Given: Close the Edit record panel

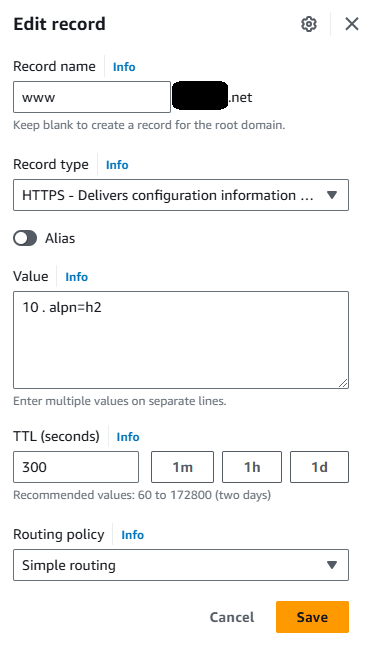Looking at the screenshot, I should coord(352,24).
